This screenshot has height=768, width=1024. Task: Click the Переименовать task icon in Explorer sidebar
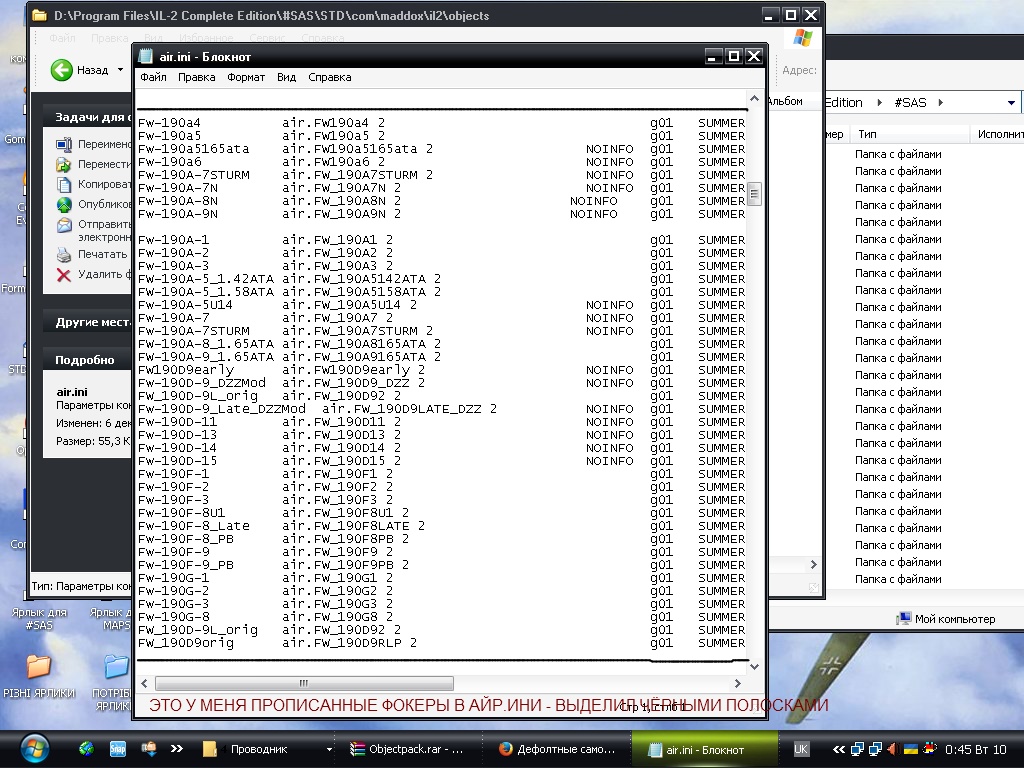pyautogui.click(x=64, y=144)
